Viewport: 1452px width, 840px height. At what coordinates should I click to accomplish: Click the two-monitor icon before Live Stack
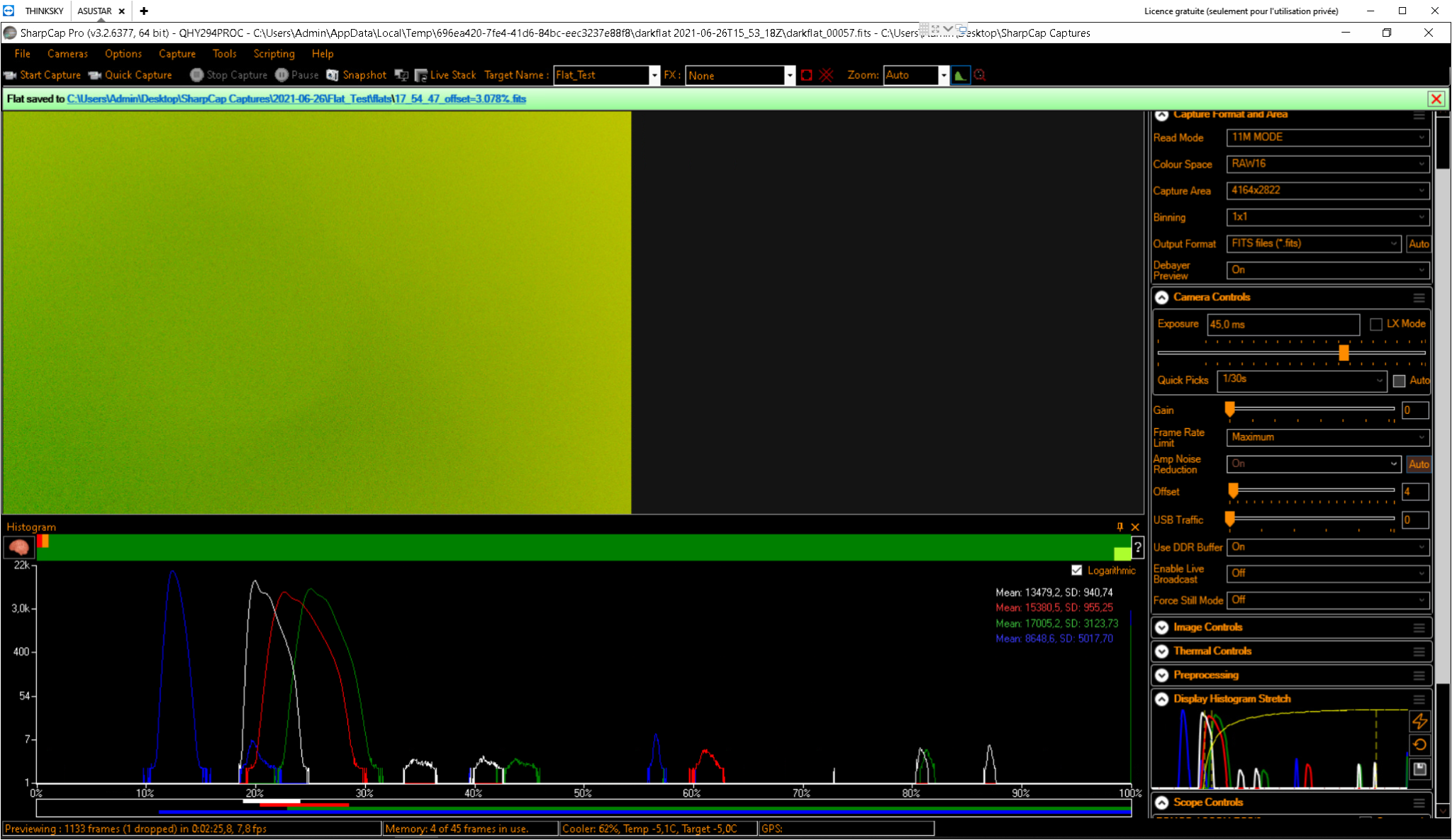pos(401,75)
